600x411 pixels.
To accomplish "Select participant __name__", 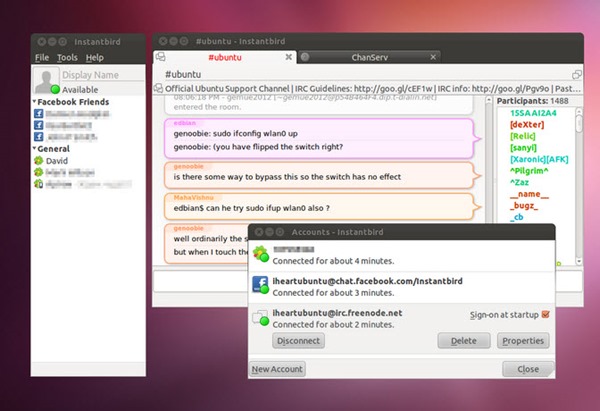I will (529, 194).
